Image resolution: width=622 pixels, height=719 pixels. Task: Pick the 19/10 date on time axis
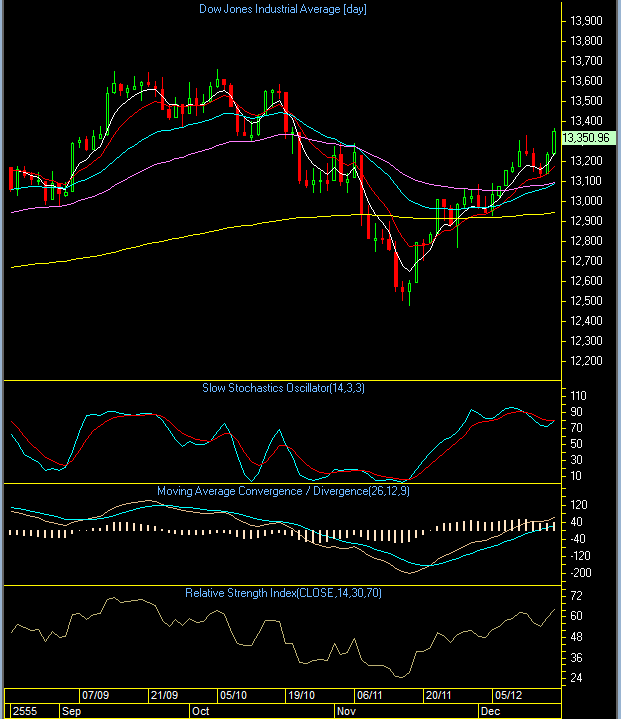(x=301, y=695)
